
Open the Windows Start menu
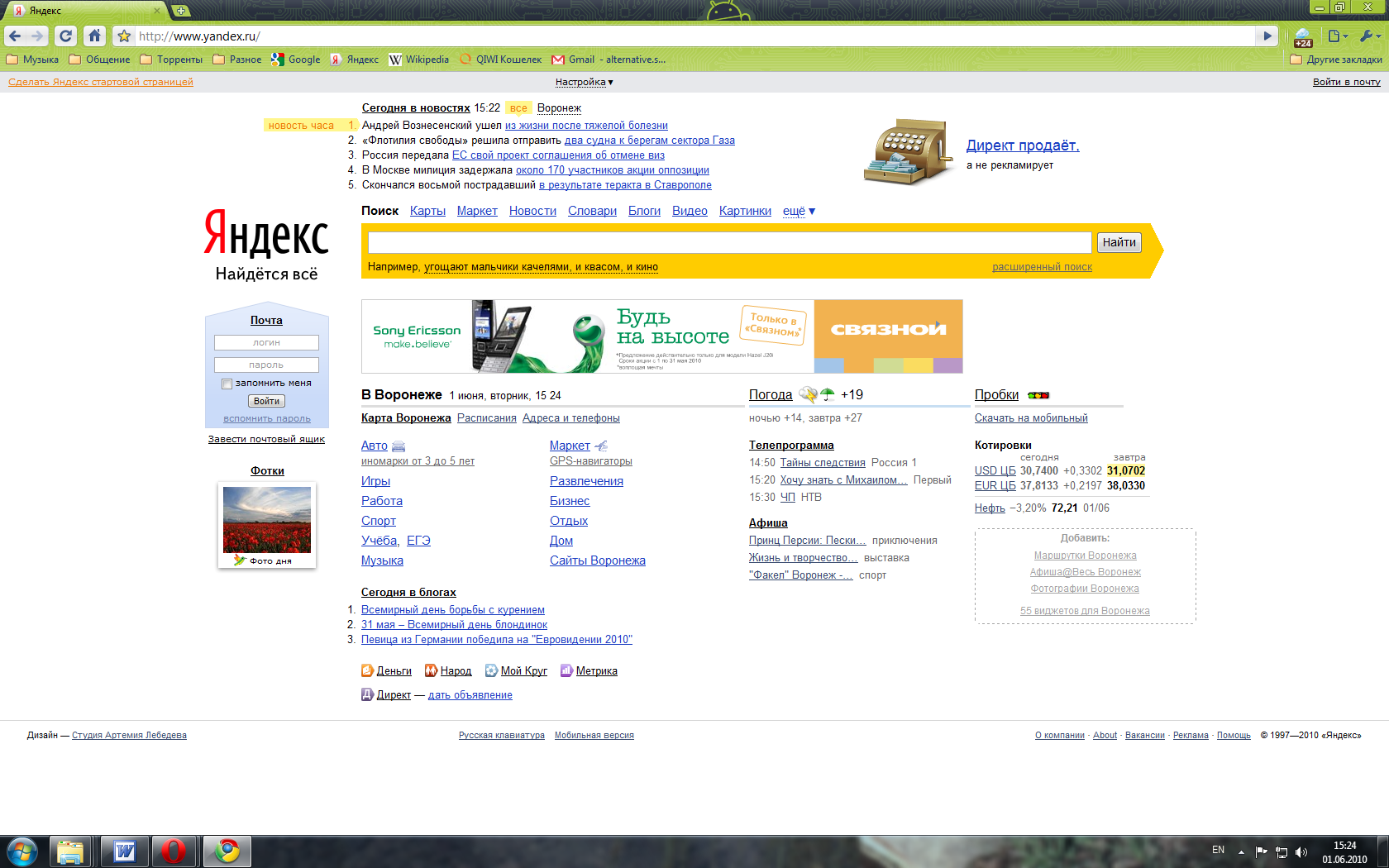(x=21, y=851)
